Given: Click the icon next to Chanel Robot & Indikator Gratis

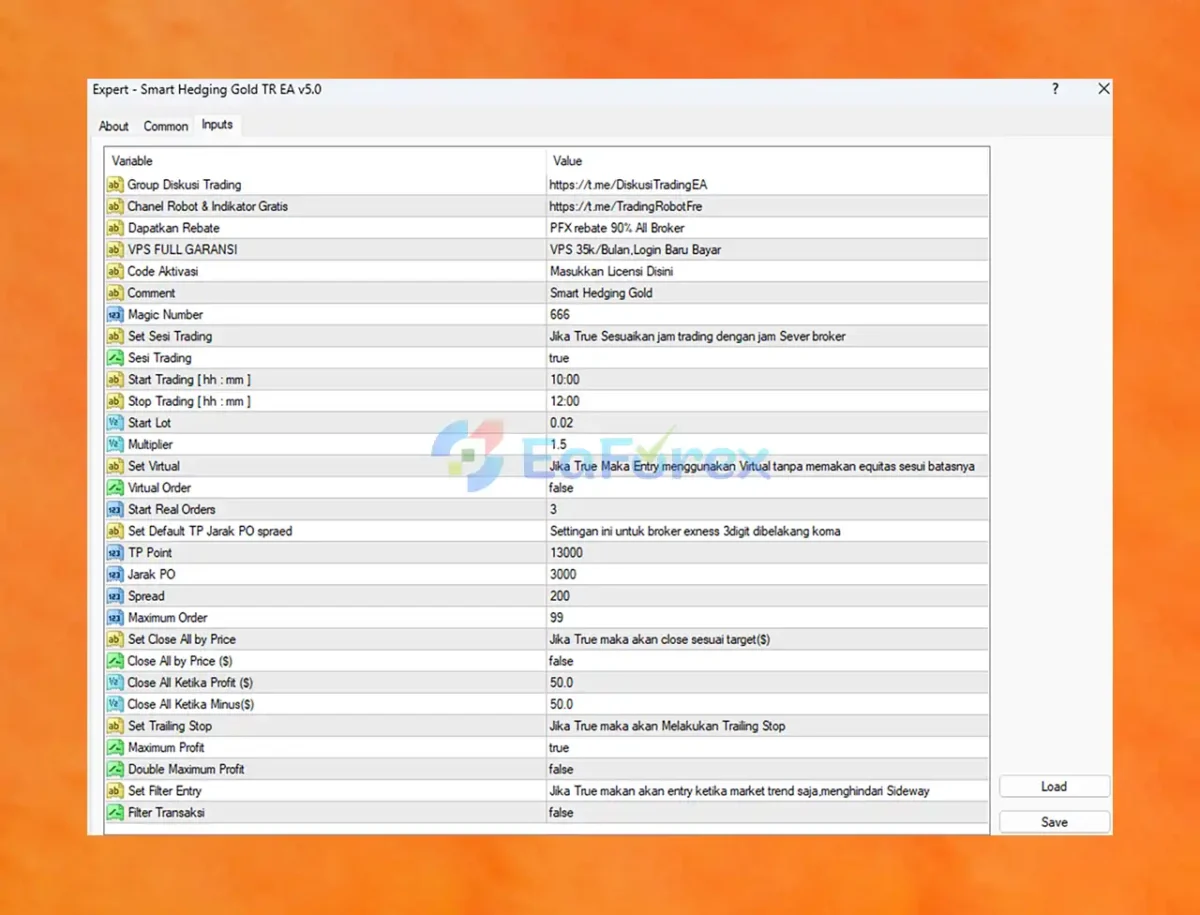Looking at the screenshot, I should coord(114,206).
